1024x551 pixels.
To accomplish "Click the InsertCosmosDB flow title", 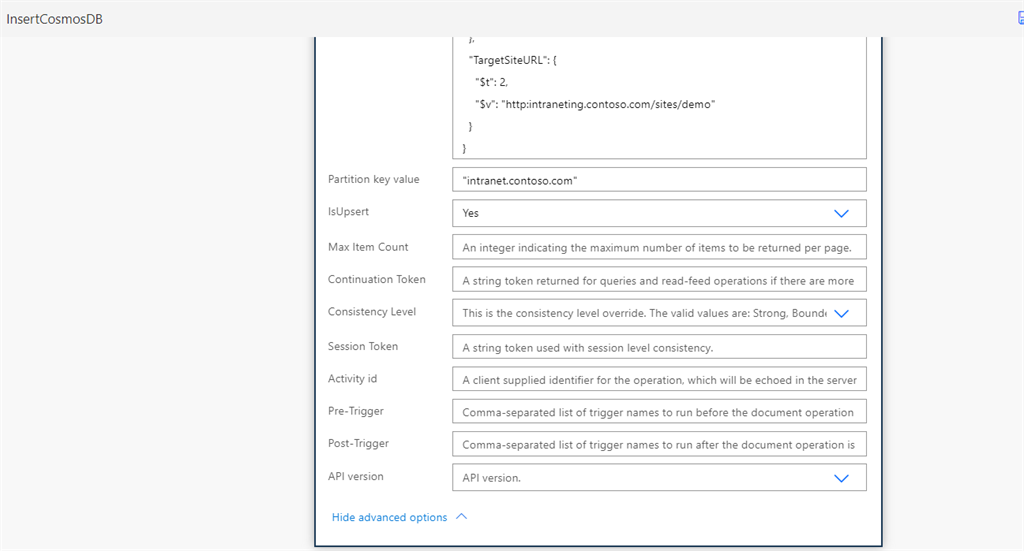I will pos(54,19).
